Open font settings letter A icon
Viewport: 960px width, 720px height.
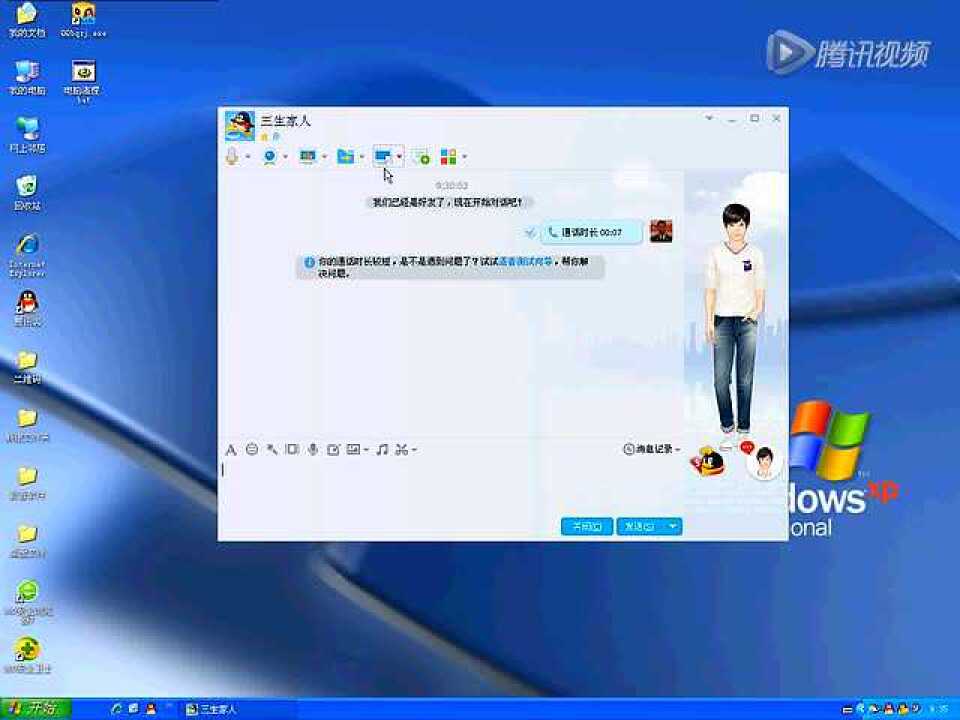(231, 450)
